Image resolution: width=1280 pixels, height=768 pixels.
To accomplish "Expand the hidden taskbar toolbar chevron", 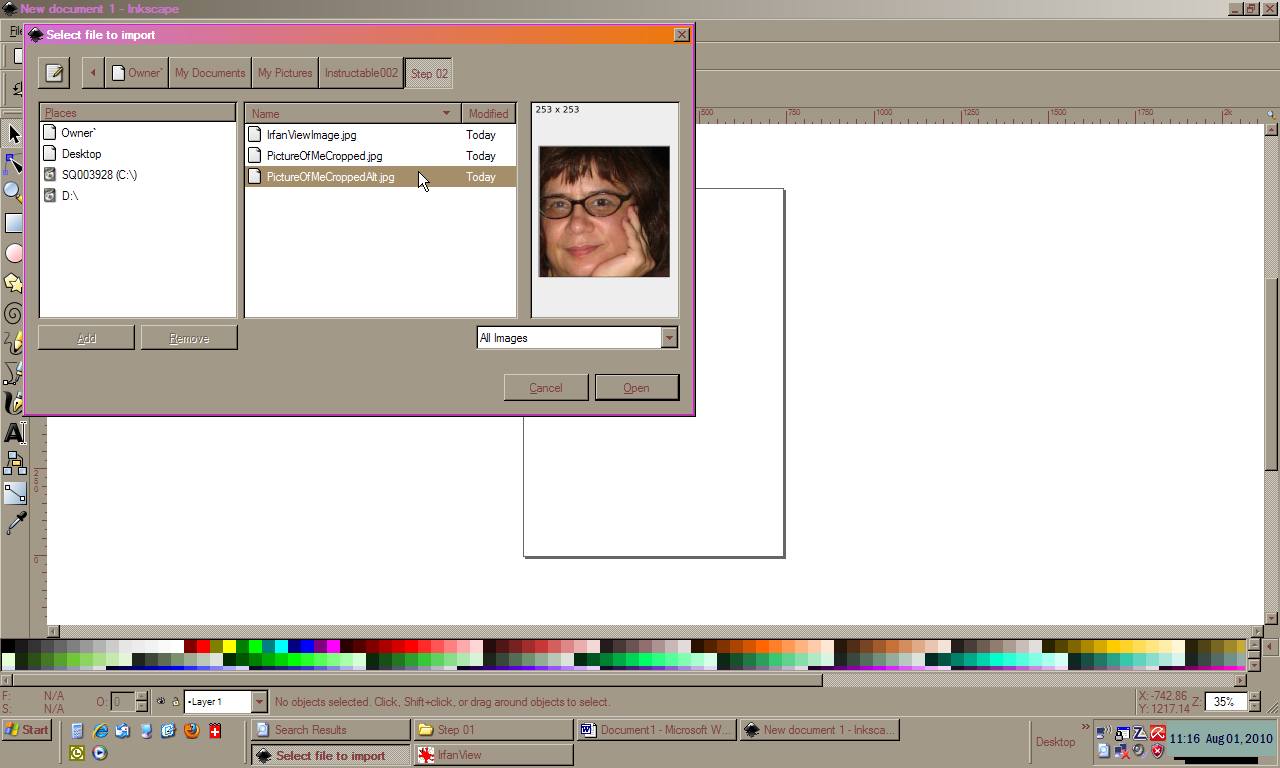I will click(x=1085, y=727).
